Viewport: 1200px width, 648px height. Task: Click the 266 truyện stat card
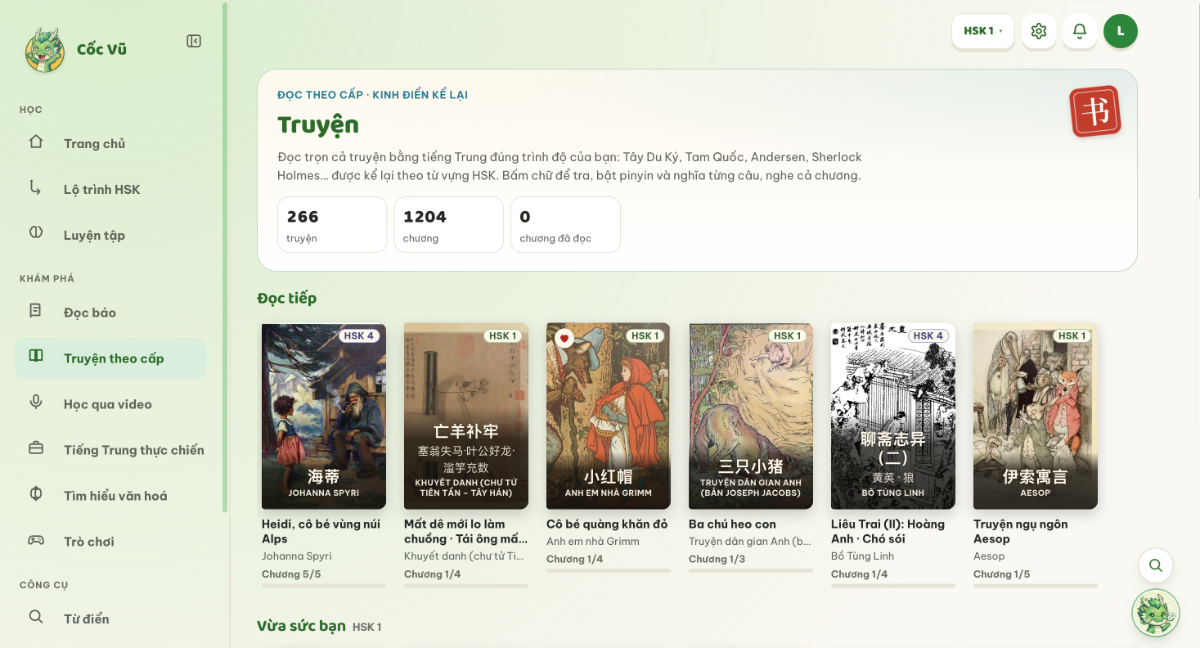click(x=332, y=224)
